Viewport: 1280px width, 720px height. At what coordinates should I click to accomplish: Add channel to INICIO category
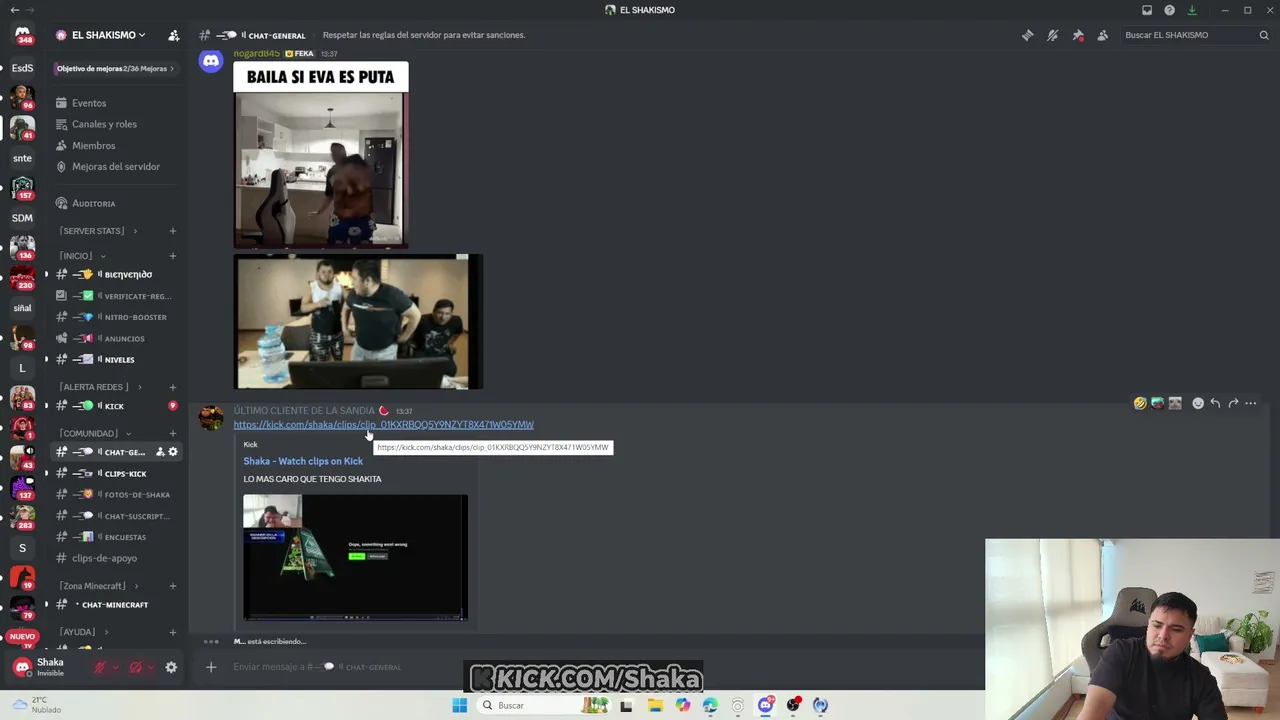coord(172,256)
